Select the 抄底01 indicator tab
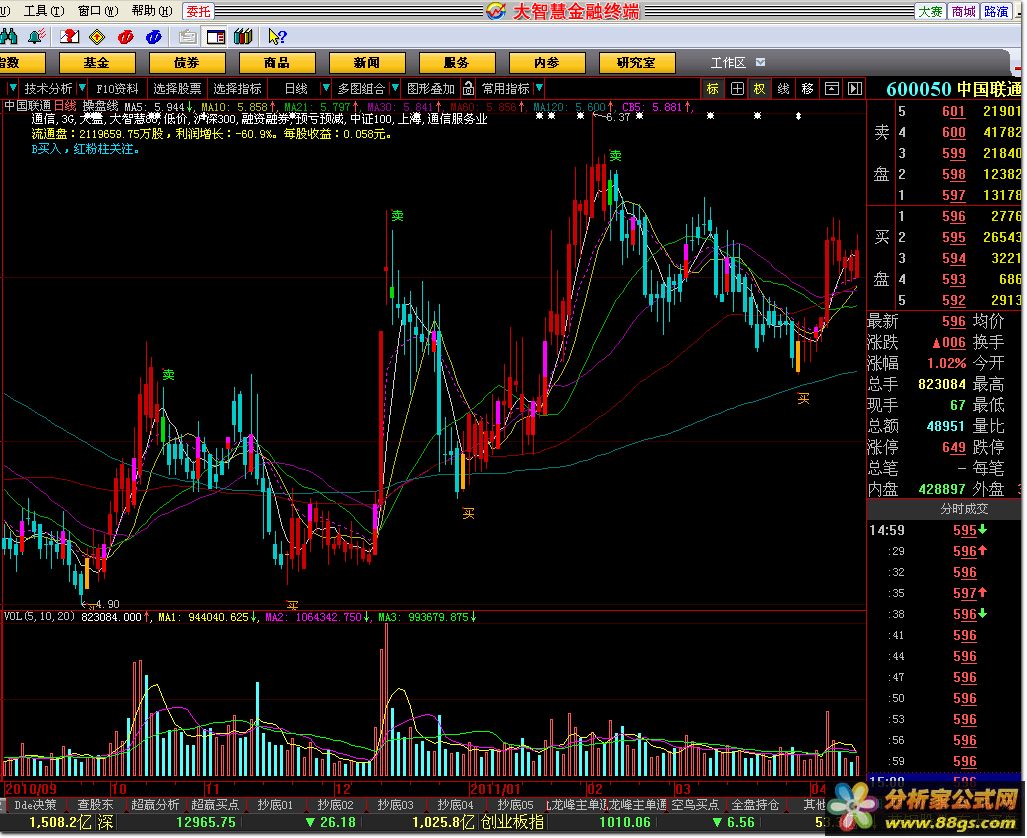Viewport: 1027px width, 838px height. point(275,805)
